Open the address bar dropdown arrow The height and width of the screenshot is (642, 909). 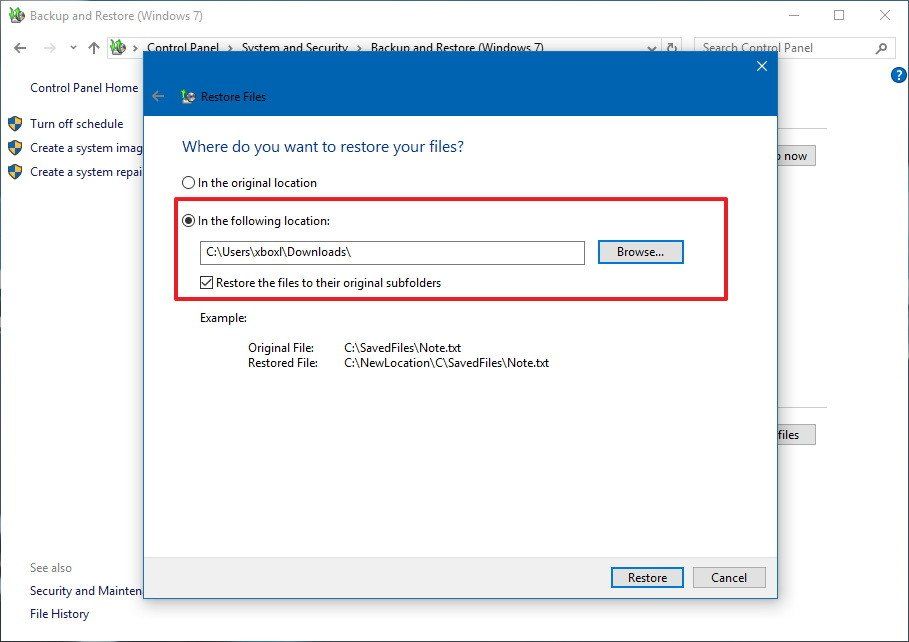(651, 47)
